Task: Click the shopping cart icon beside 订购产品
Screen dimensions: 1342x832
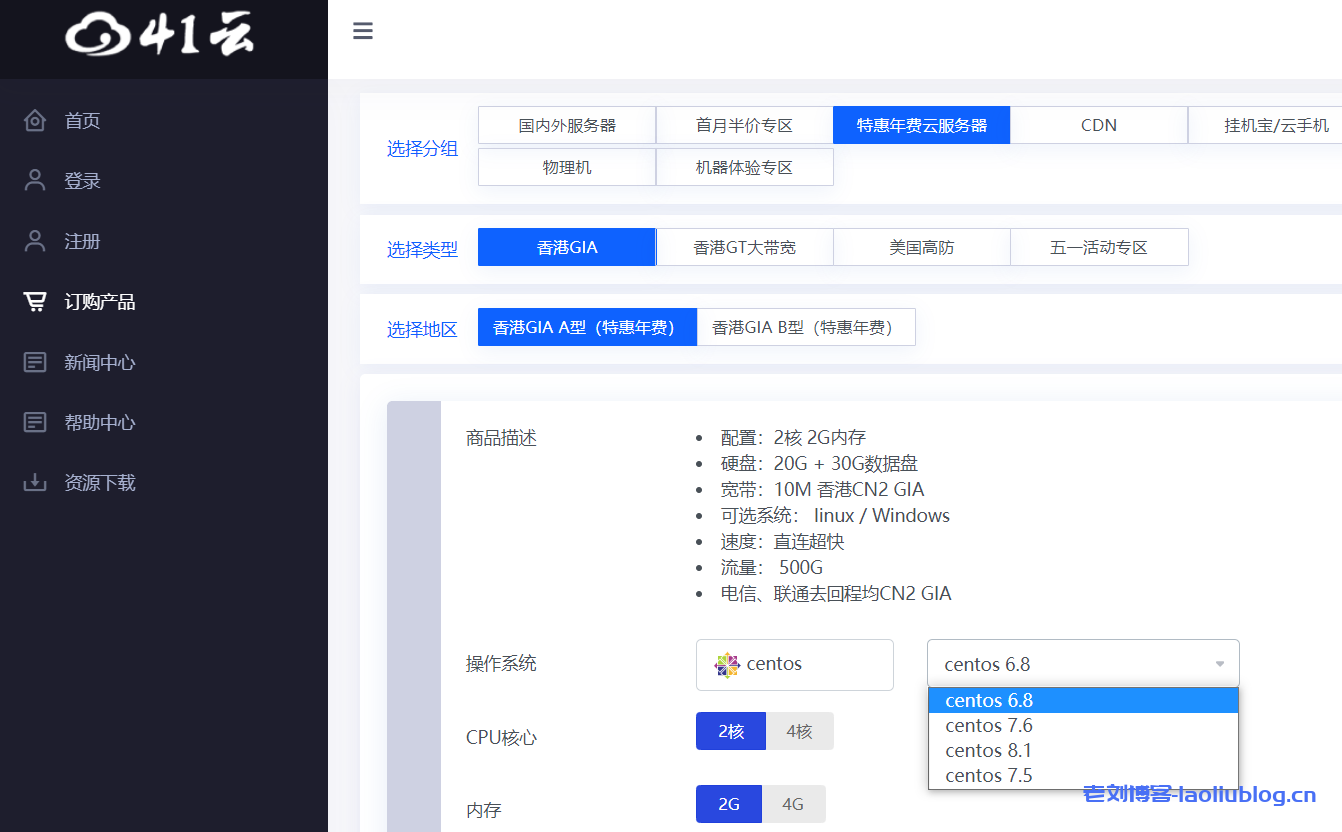Action: (35, 302)
